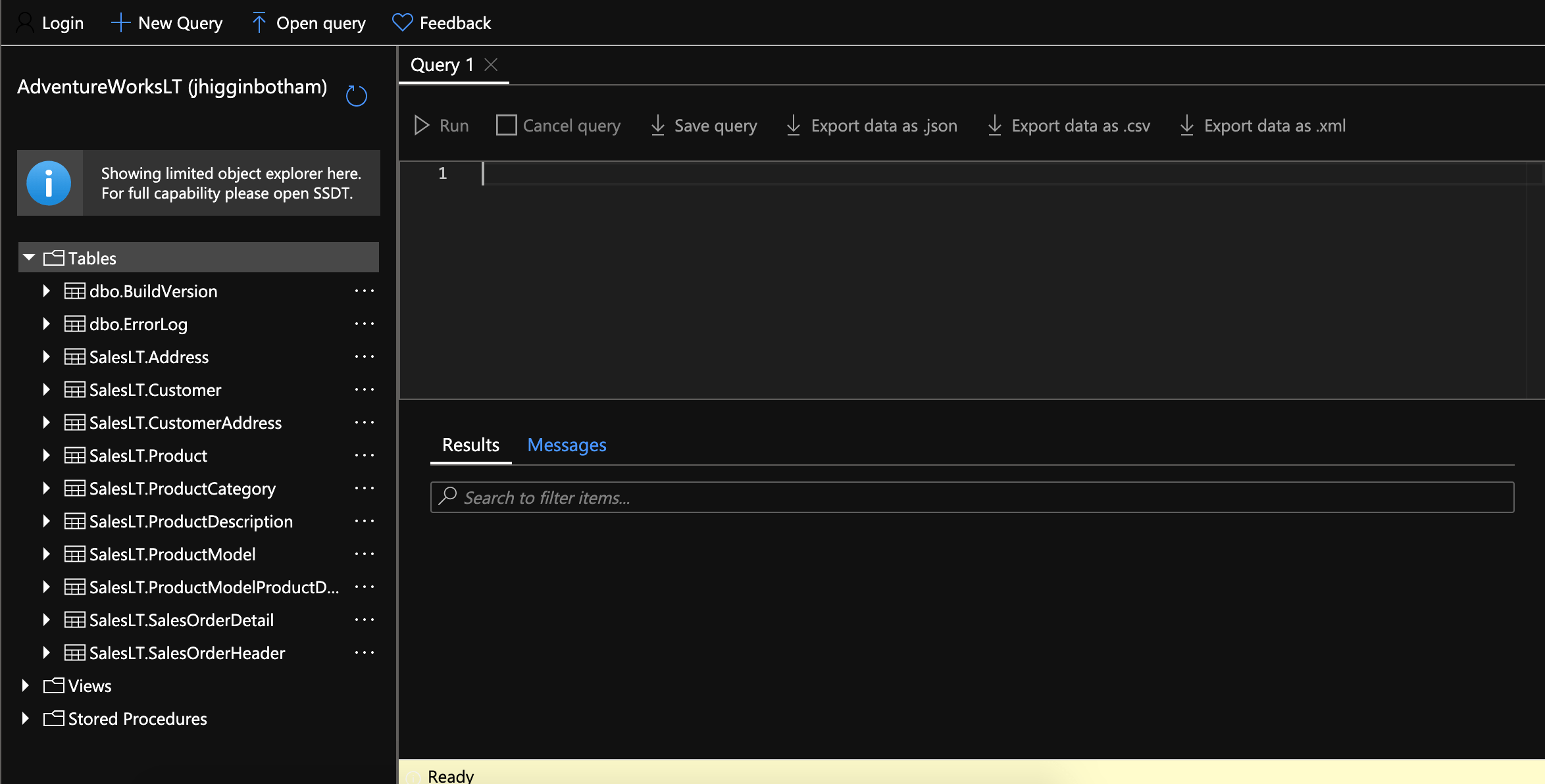Click the New Query button
The width and height of the screenshot is (1545, 784).
167,23
